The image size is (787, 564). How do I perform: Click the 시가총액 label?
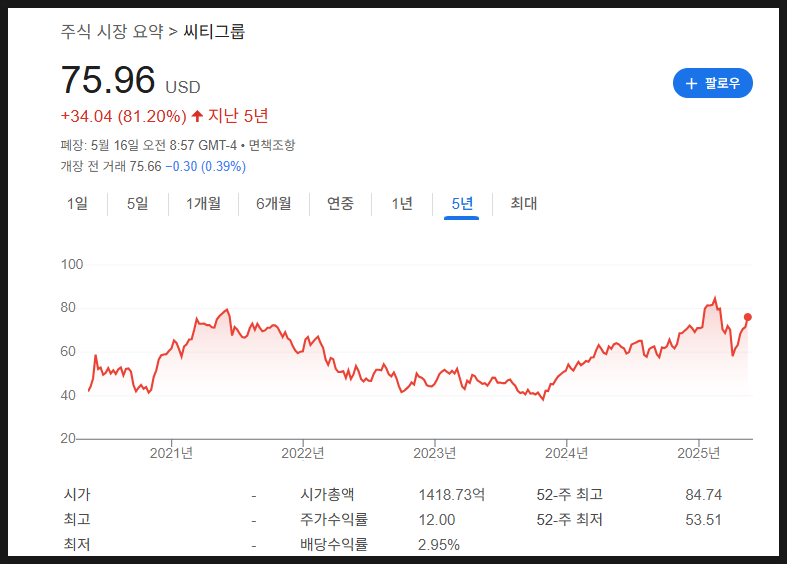click(x=327, y=495)
